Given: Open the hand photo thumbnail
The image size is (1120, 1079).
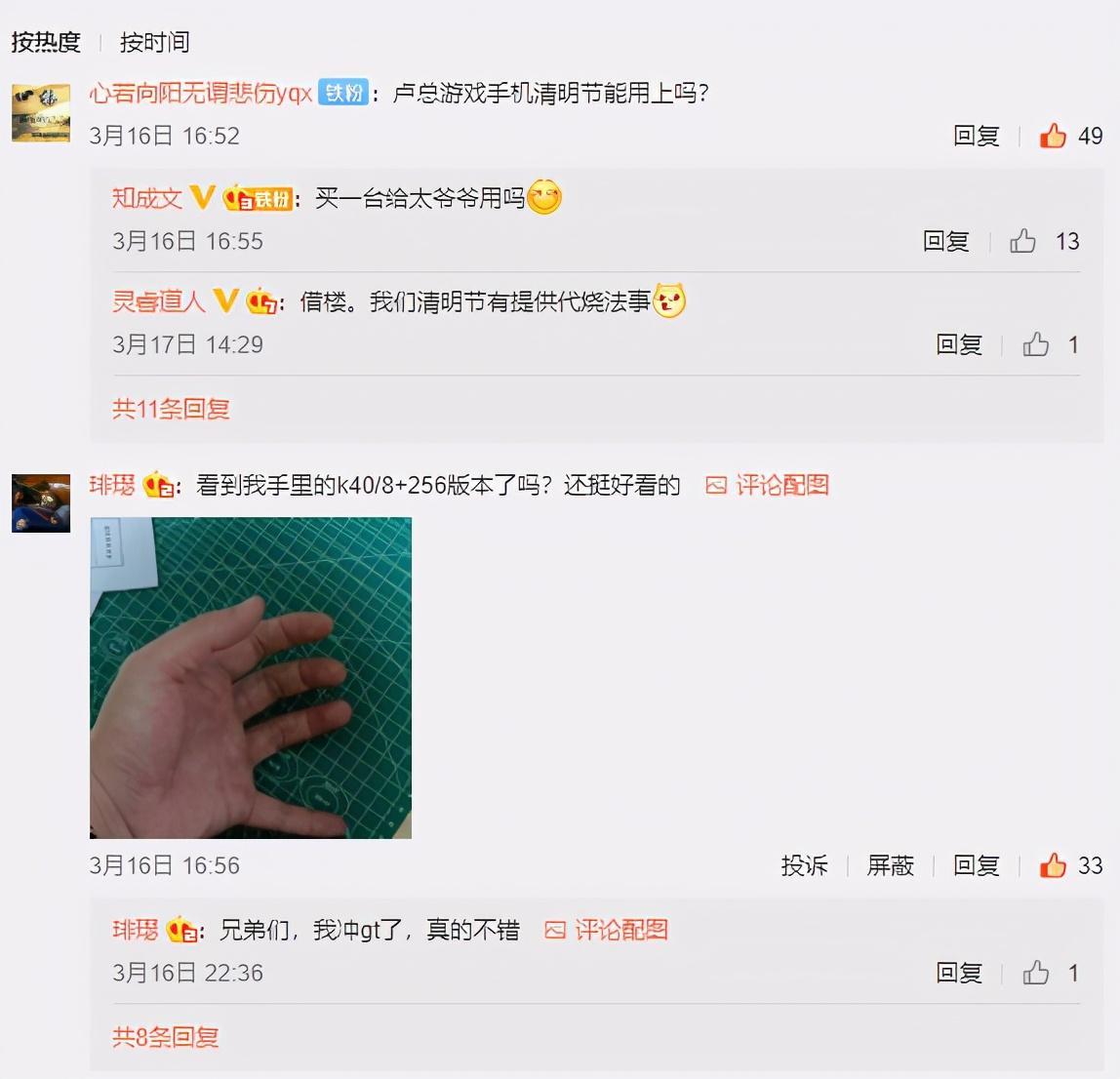Looking at the screenshot, I should click(251, 678).
